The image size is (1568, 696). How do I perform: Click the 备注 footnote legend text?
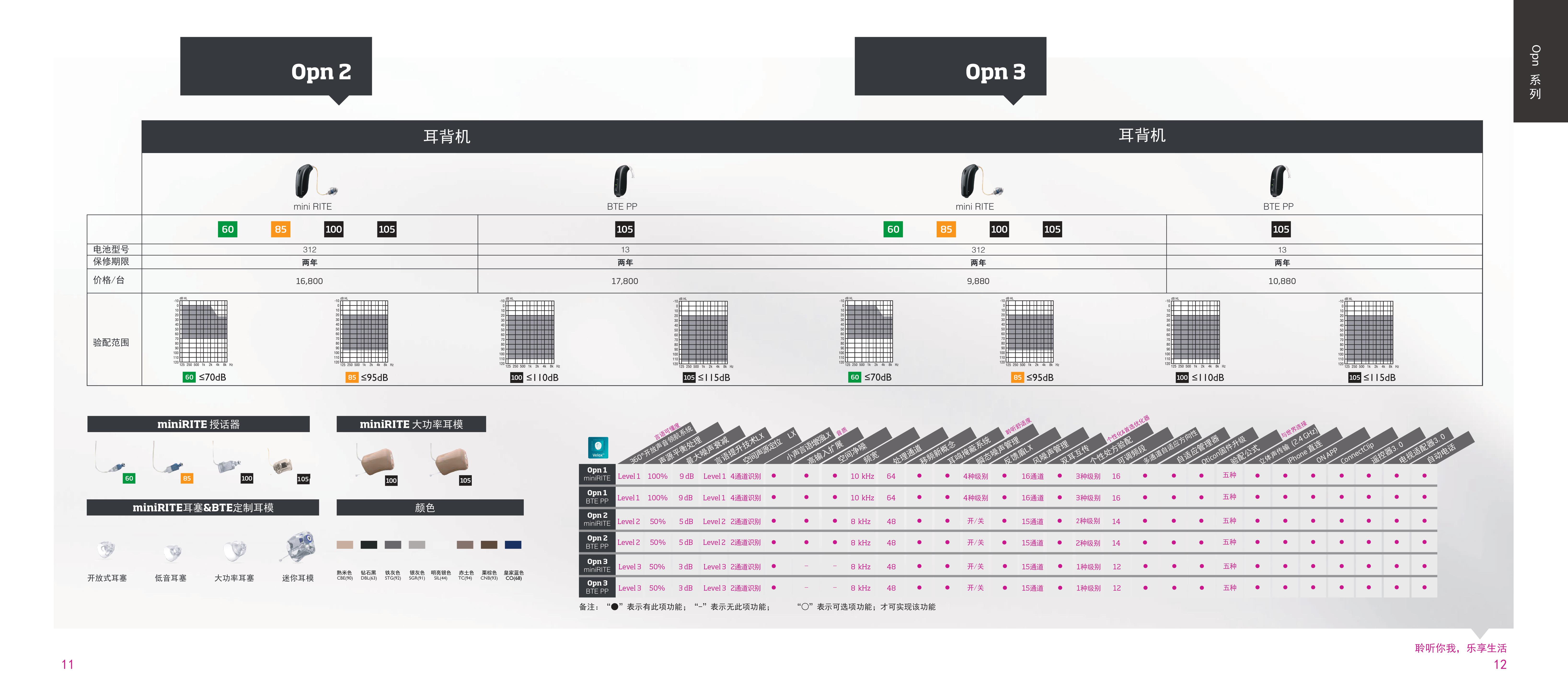[757, 607]
